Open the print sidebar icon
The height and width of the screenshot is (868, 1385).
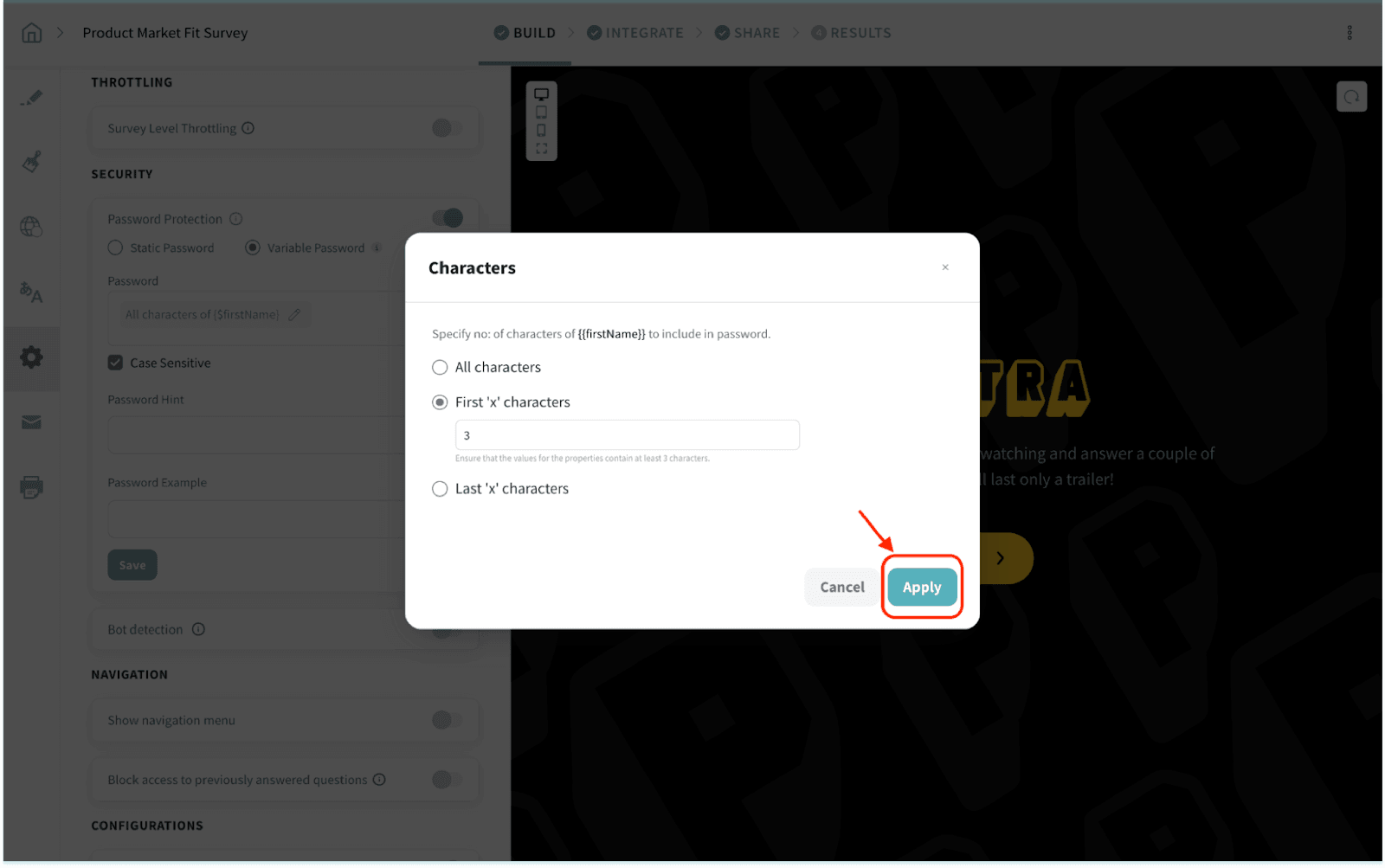coord(32,487)
